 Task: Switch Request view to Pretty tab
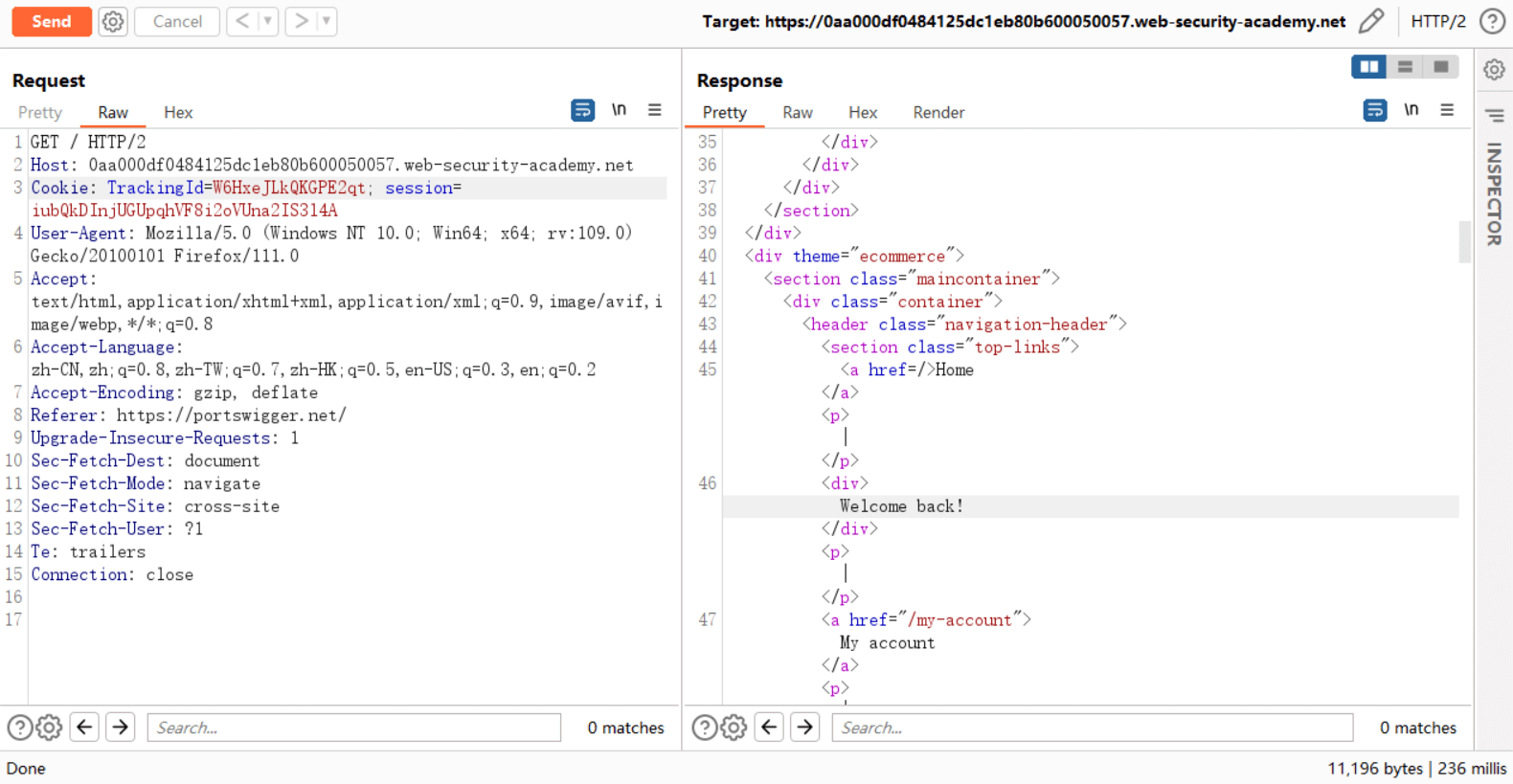(x=40, y=112)
